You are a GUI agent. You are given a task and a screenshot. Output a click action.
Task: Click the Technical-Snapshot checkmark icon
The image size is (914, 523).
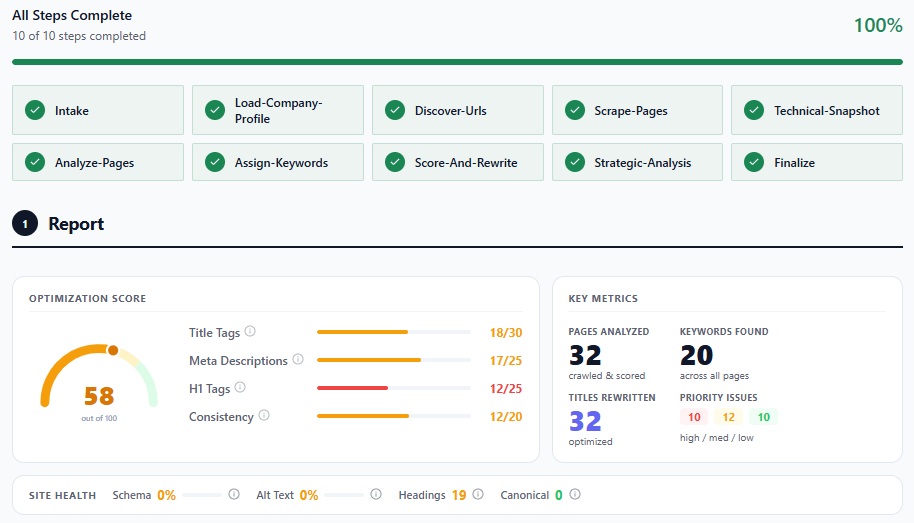click(x=754, y=110)
